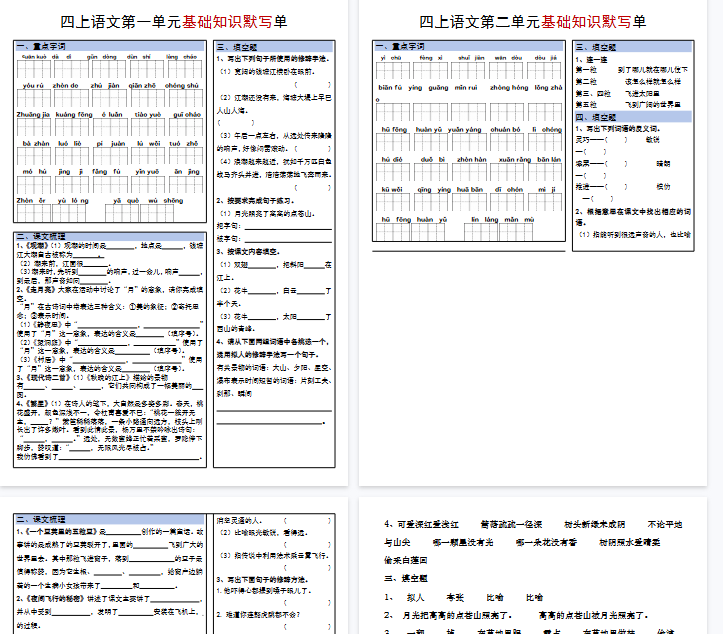The image size is (723, 634).
Task: Click the text '树头新绿未成阴'
Action: coord(595,524)
